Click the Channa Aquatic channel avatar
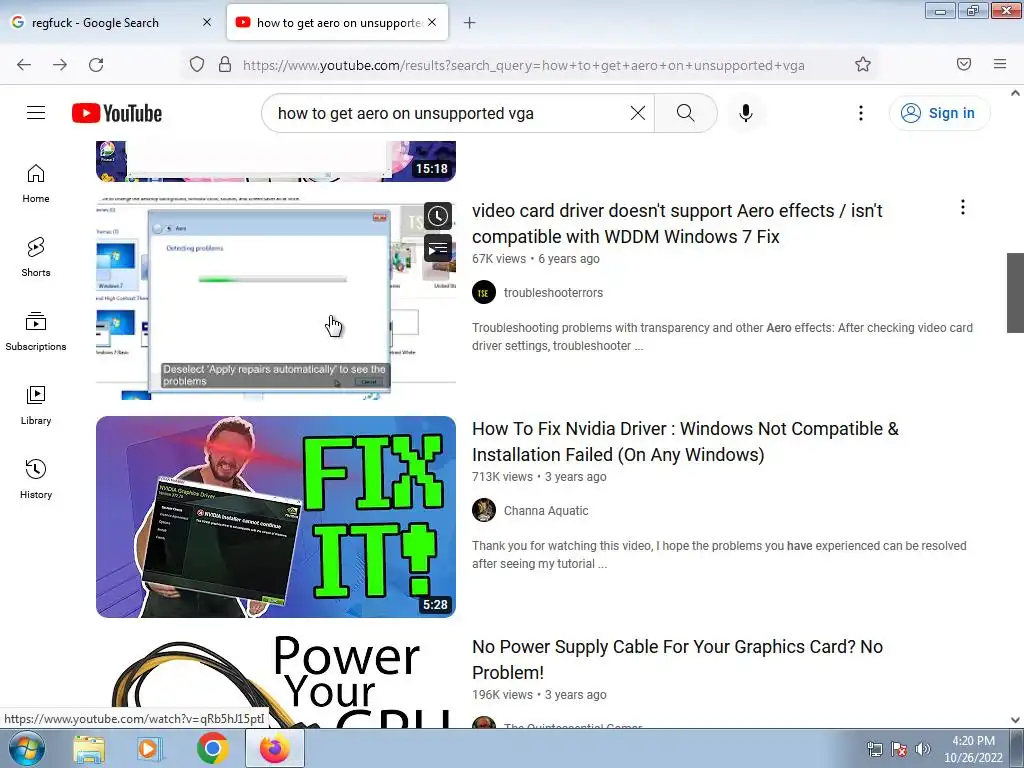Screen dimensions: 1024x768 pyautogui.click(x=484, y=510)
